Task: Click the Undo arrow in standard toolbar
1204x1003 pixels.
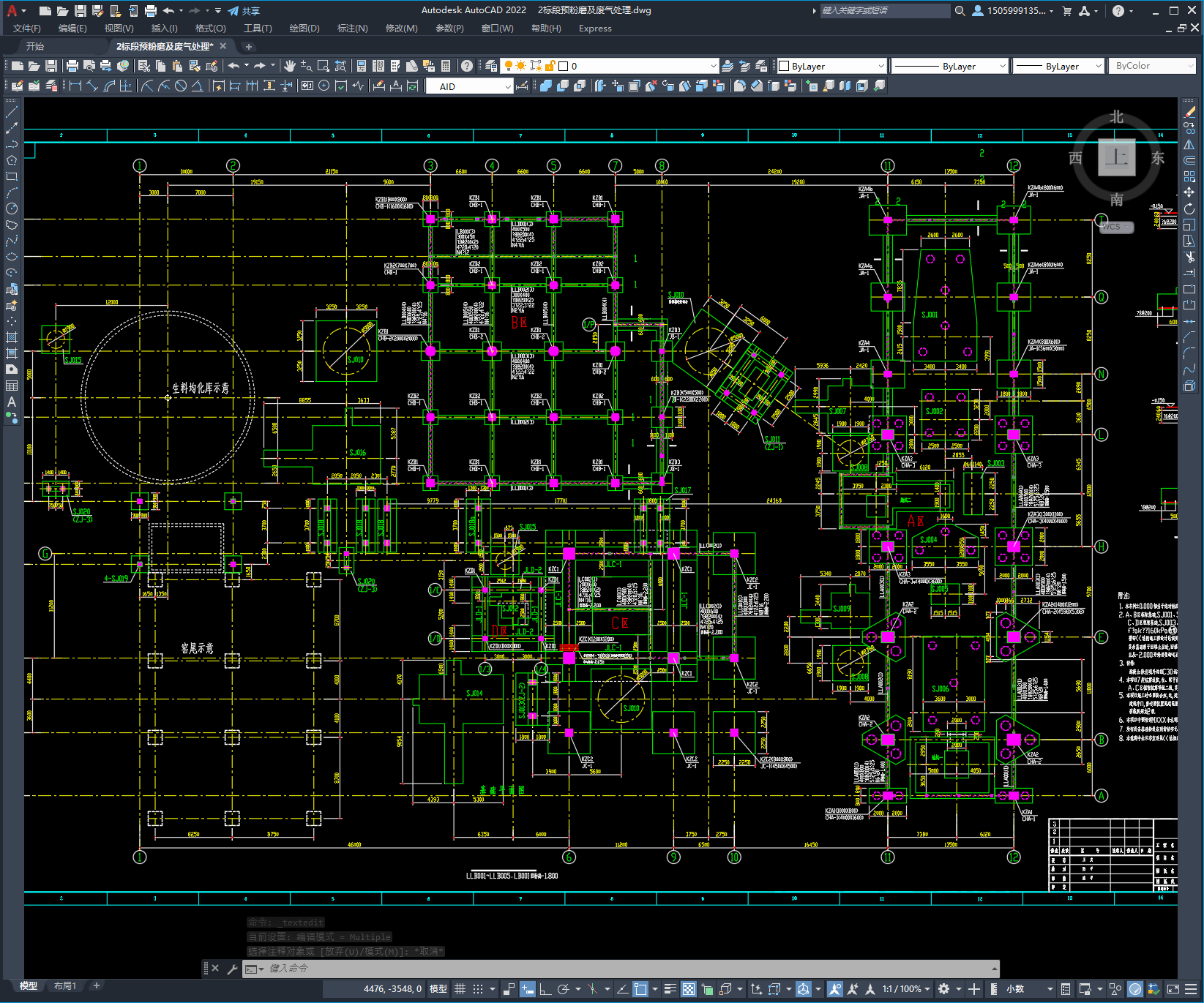Action: (233, 66)
